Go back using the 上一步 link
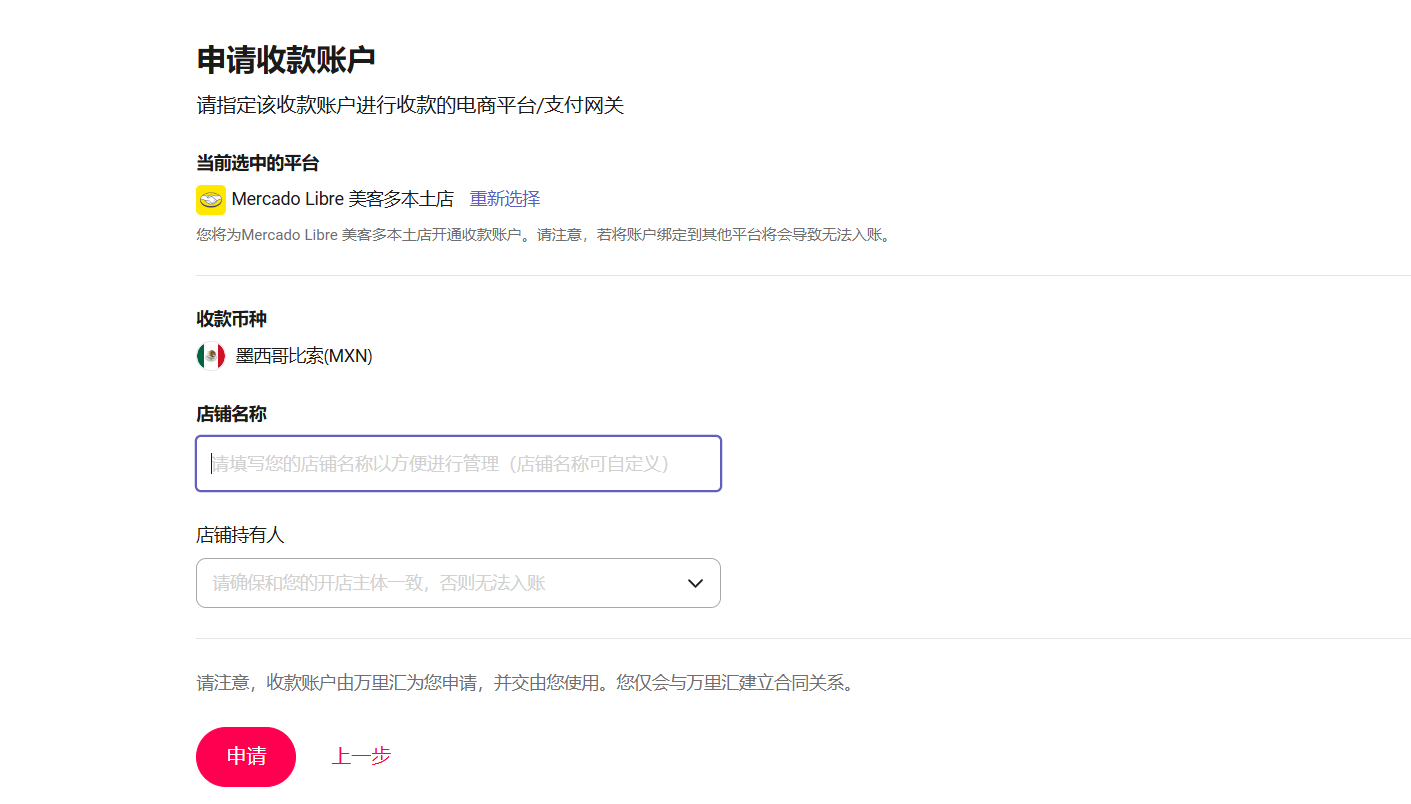 [x=361, y=757]
